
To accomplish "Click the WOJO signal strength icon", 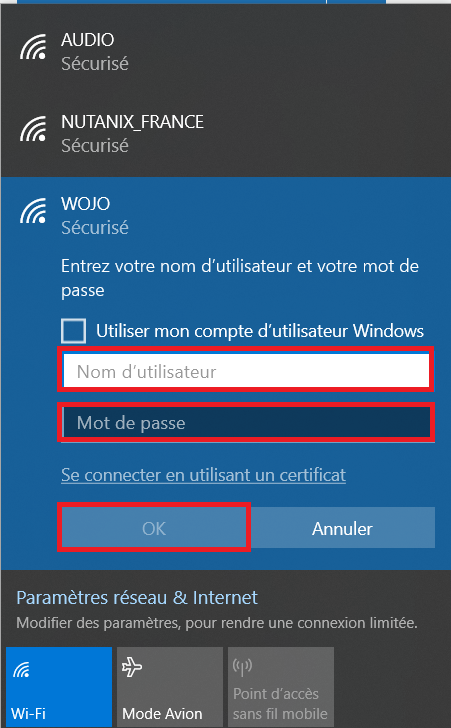I will tap(33, 210).
